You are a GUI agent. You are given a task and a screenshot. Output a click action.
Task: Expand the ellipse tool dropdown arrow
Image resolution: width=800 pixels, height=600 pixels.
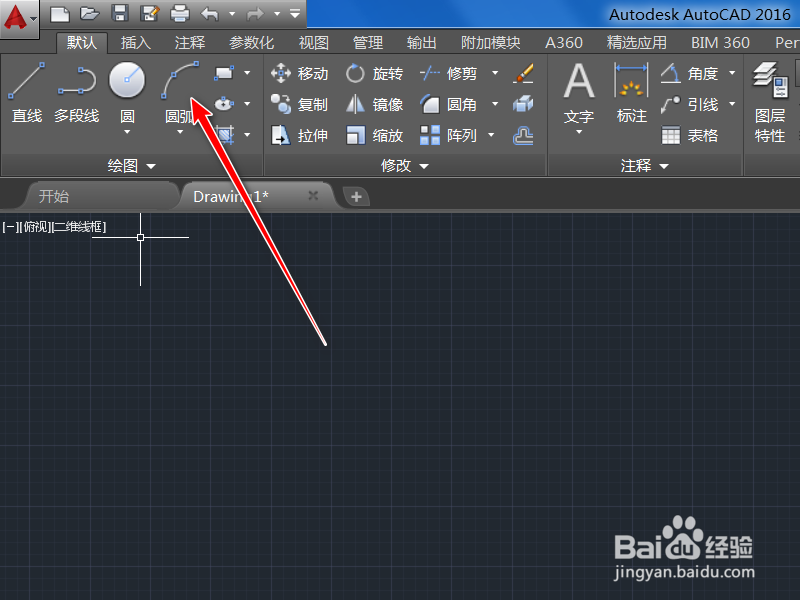[247, 104]
